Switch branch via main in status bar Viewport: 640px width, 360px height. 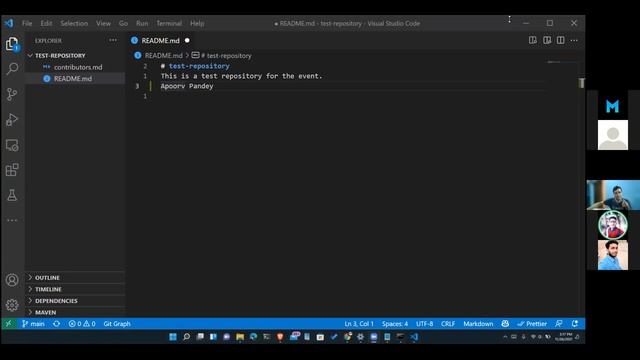tap(33, 324)
